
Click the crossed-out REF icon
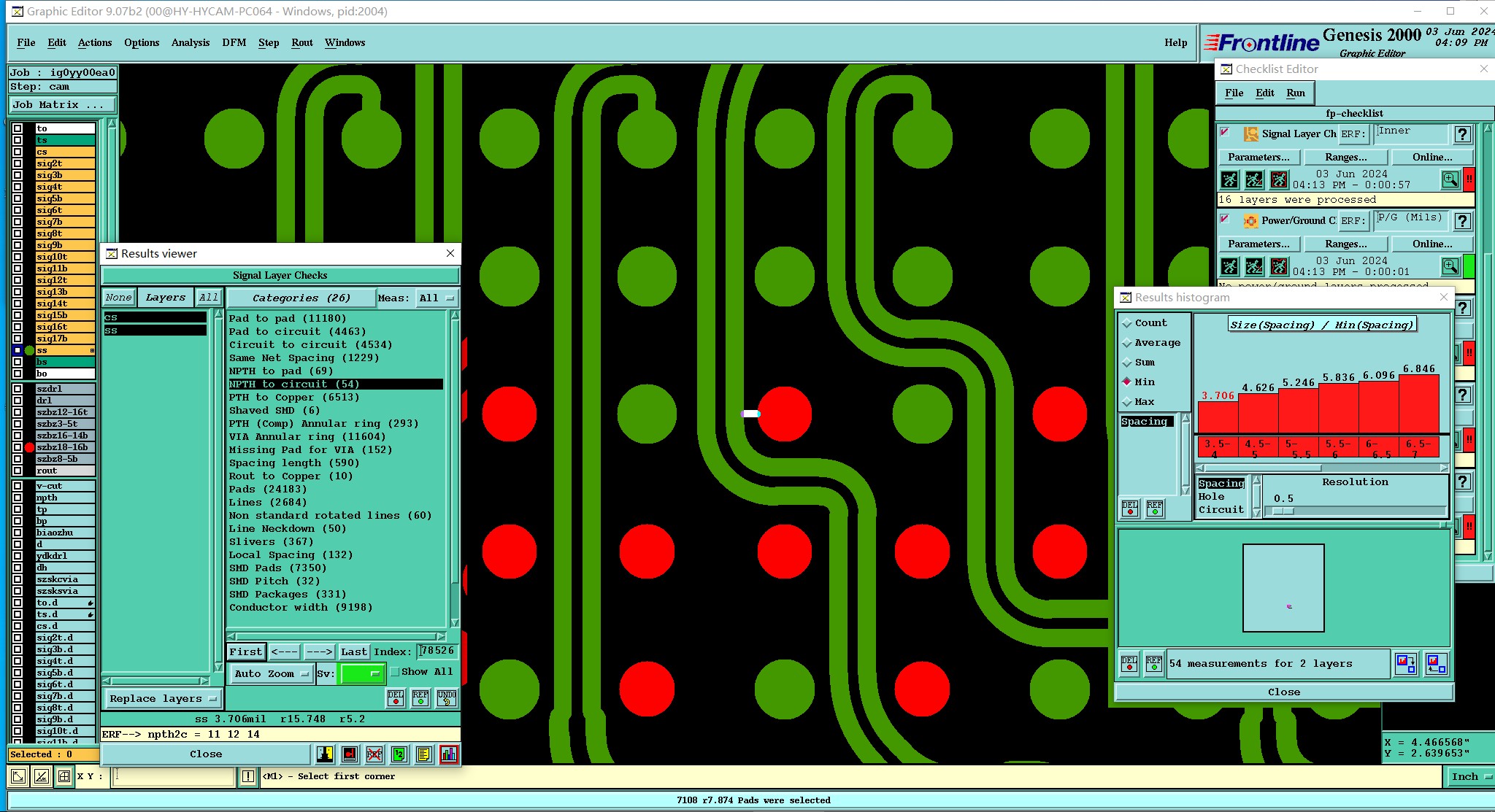[374, 754]
